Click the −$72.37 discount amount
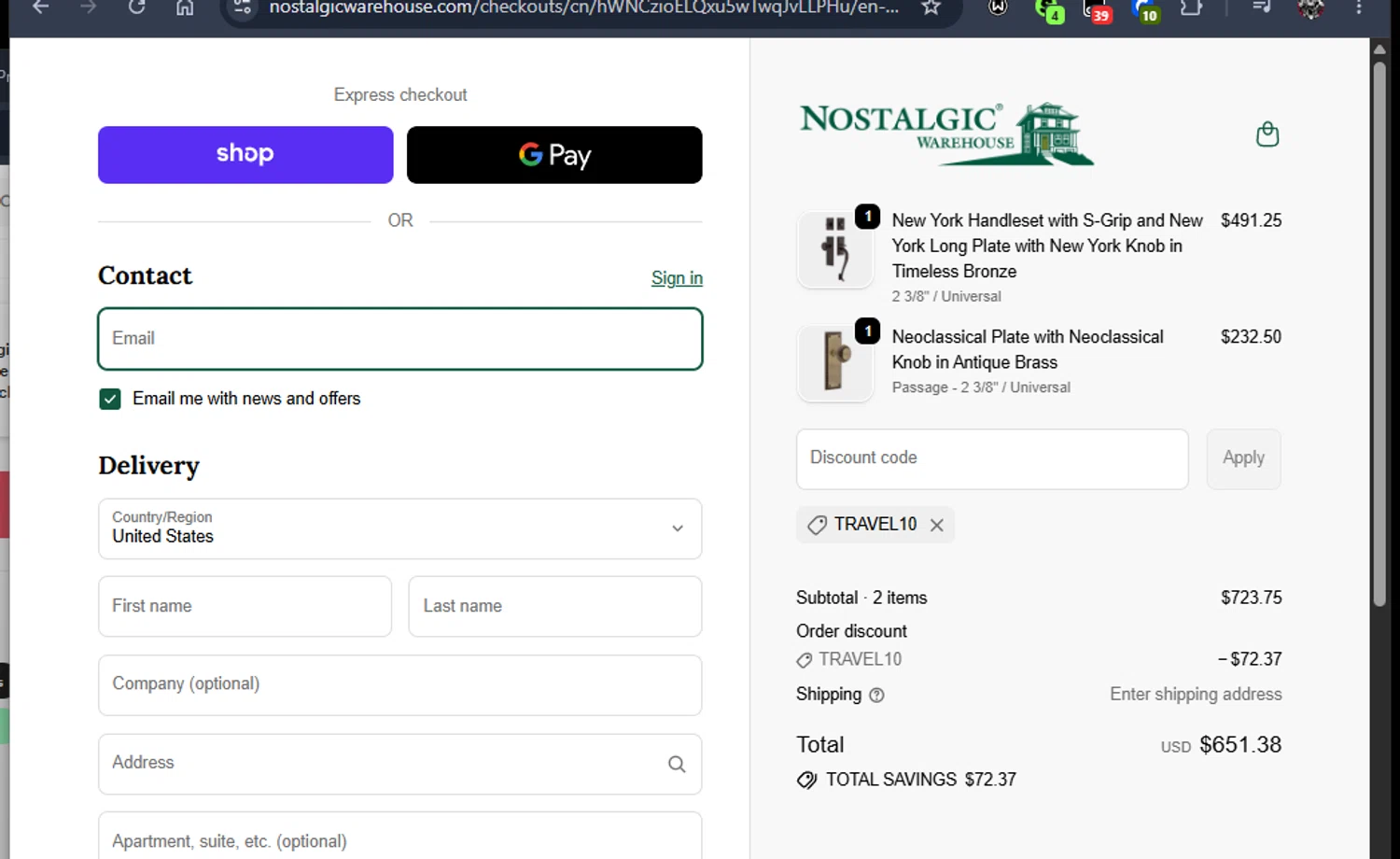The image size is (1400, 859). 1250,659
